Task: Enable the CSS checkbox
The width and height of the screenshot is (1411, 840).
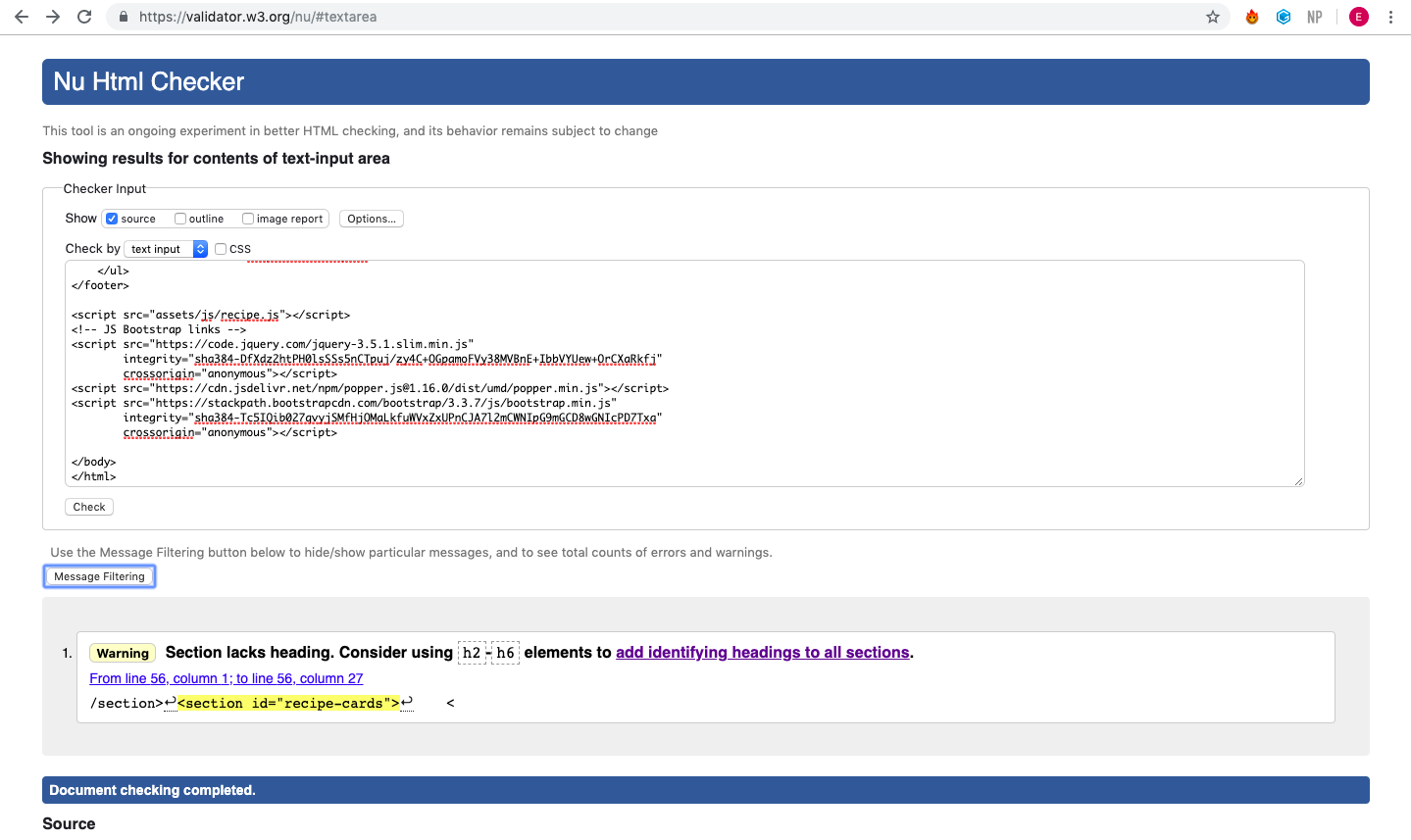Action: pos(221,249)
